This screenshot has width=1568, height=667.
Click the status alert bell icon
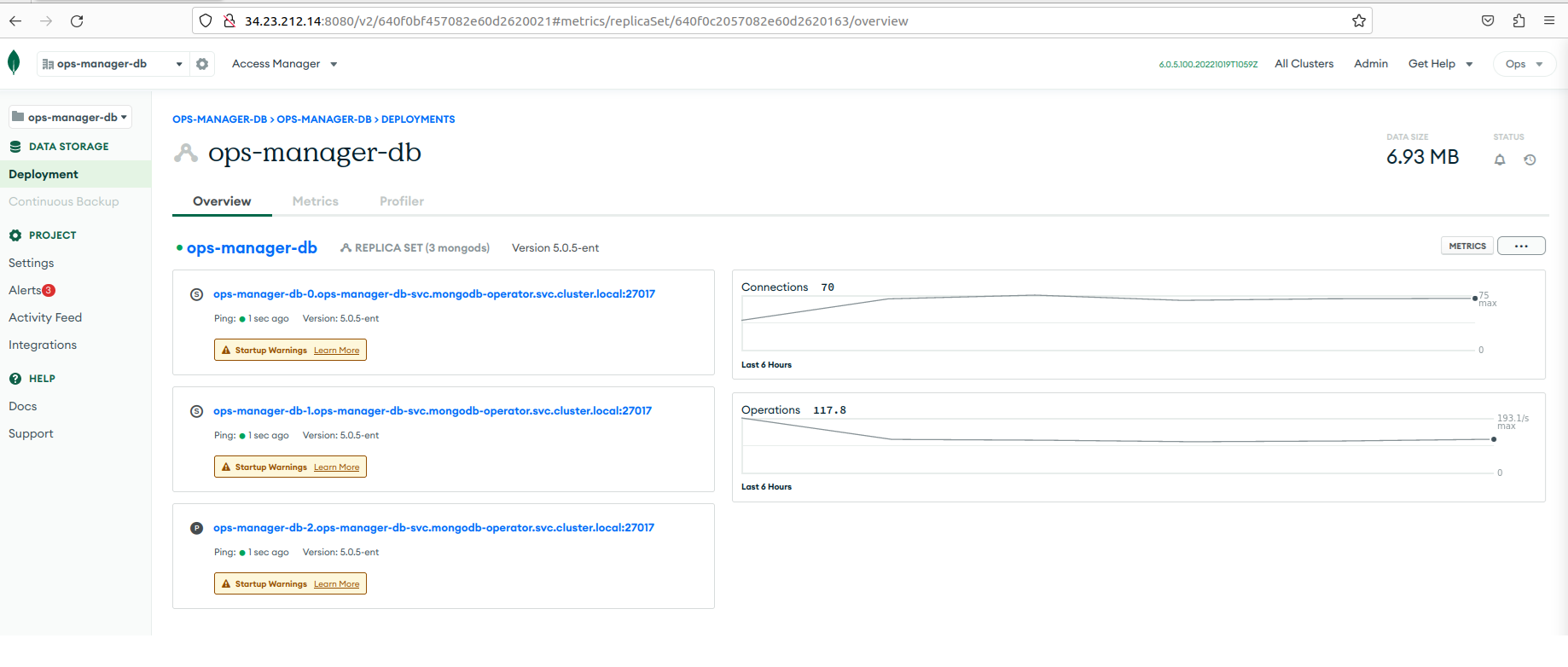tap(1500, 159)
